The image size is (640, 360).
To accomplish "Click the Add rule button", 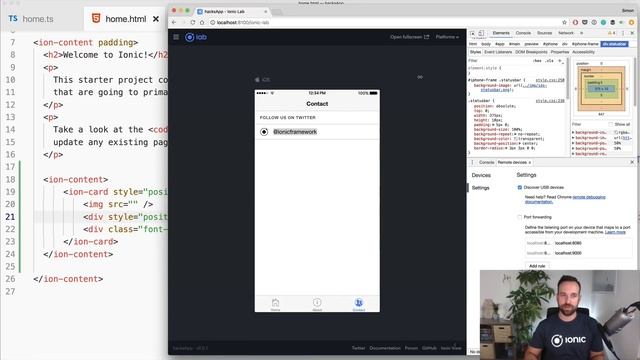I will tap(537, 266).
